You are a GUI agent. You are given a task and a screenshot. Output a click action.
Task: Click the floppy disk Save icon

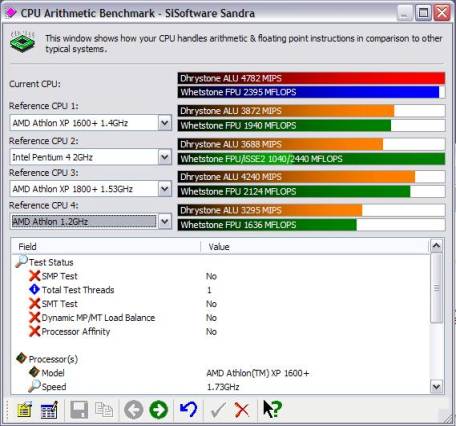(x=79, y=410)
